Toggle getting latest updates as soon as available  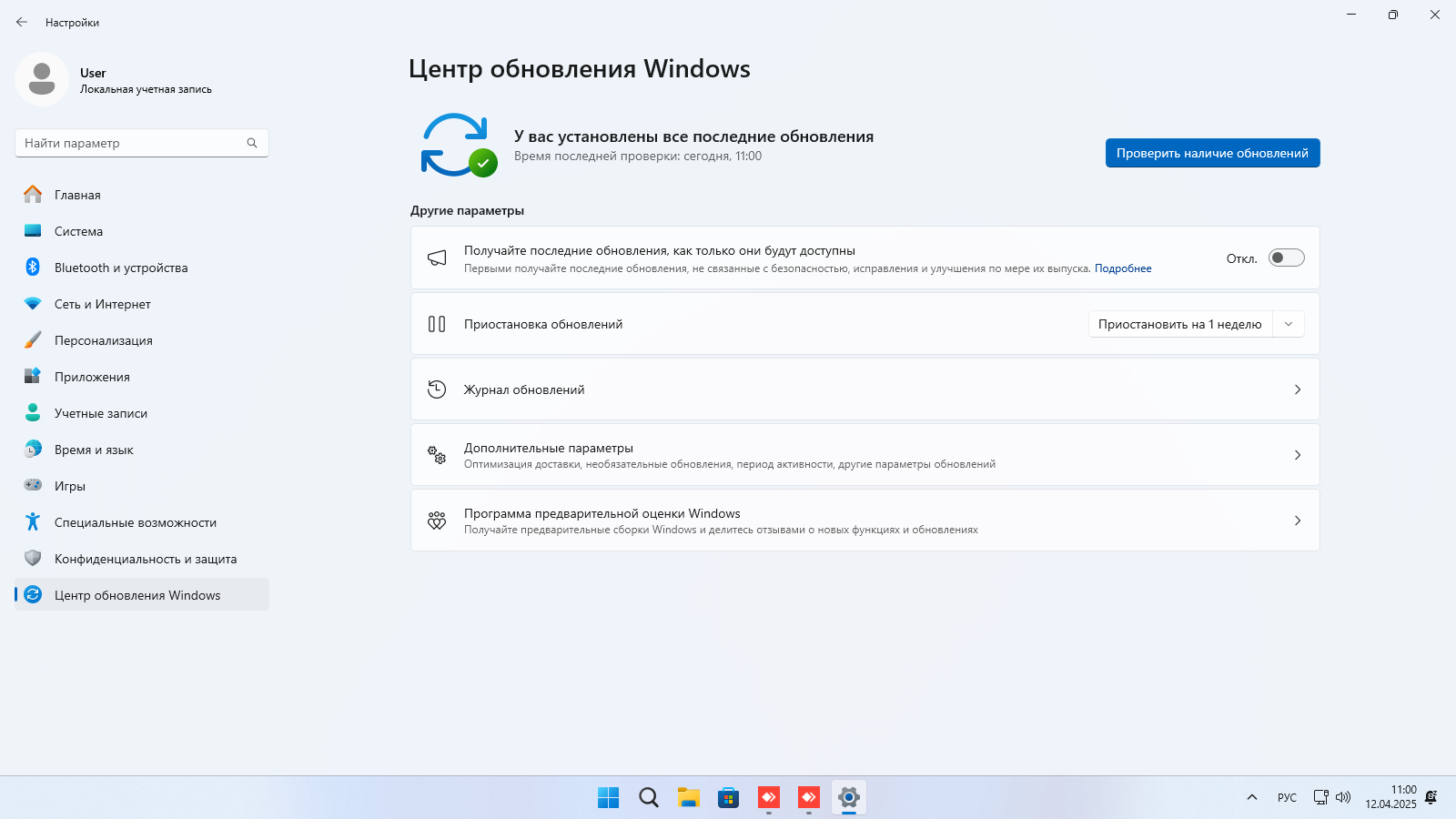pos(1287,258)
